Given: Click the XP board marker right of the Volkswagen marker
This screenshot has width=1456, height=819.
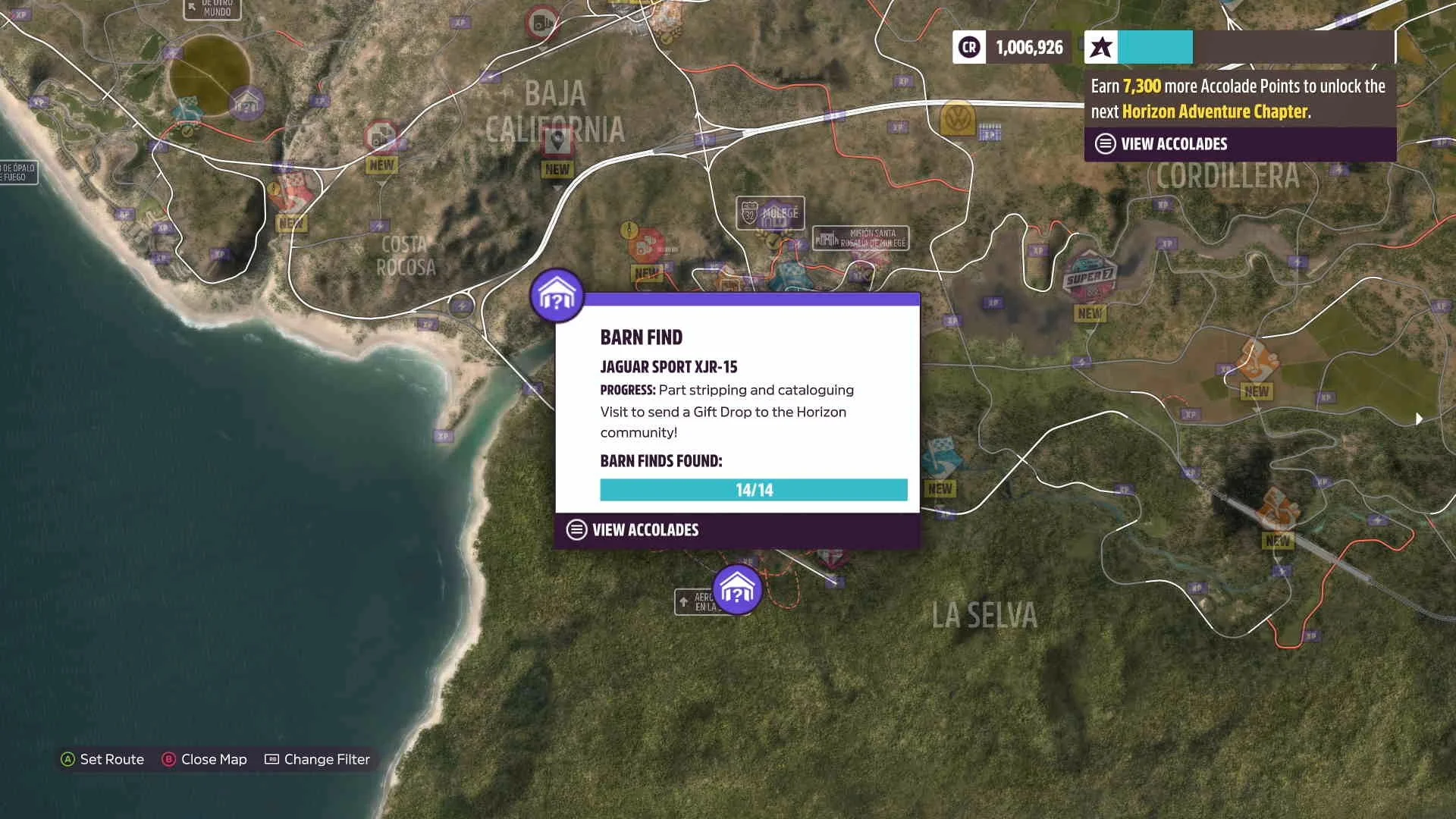Looking at the screenshot, I should click(990, 132).
